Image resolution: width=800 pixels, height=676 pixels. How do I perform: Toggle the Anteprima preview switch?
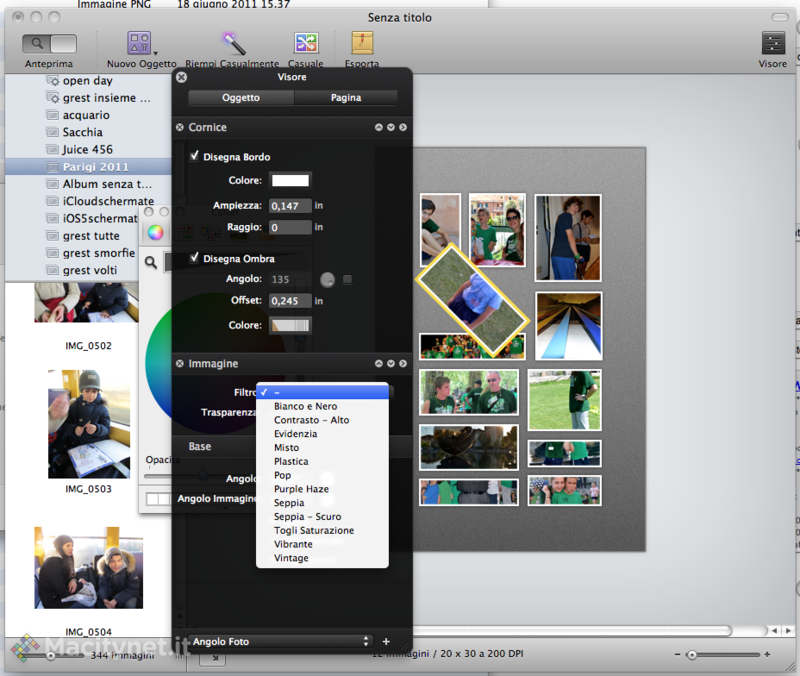(x=49, y=43)
